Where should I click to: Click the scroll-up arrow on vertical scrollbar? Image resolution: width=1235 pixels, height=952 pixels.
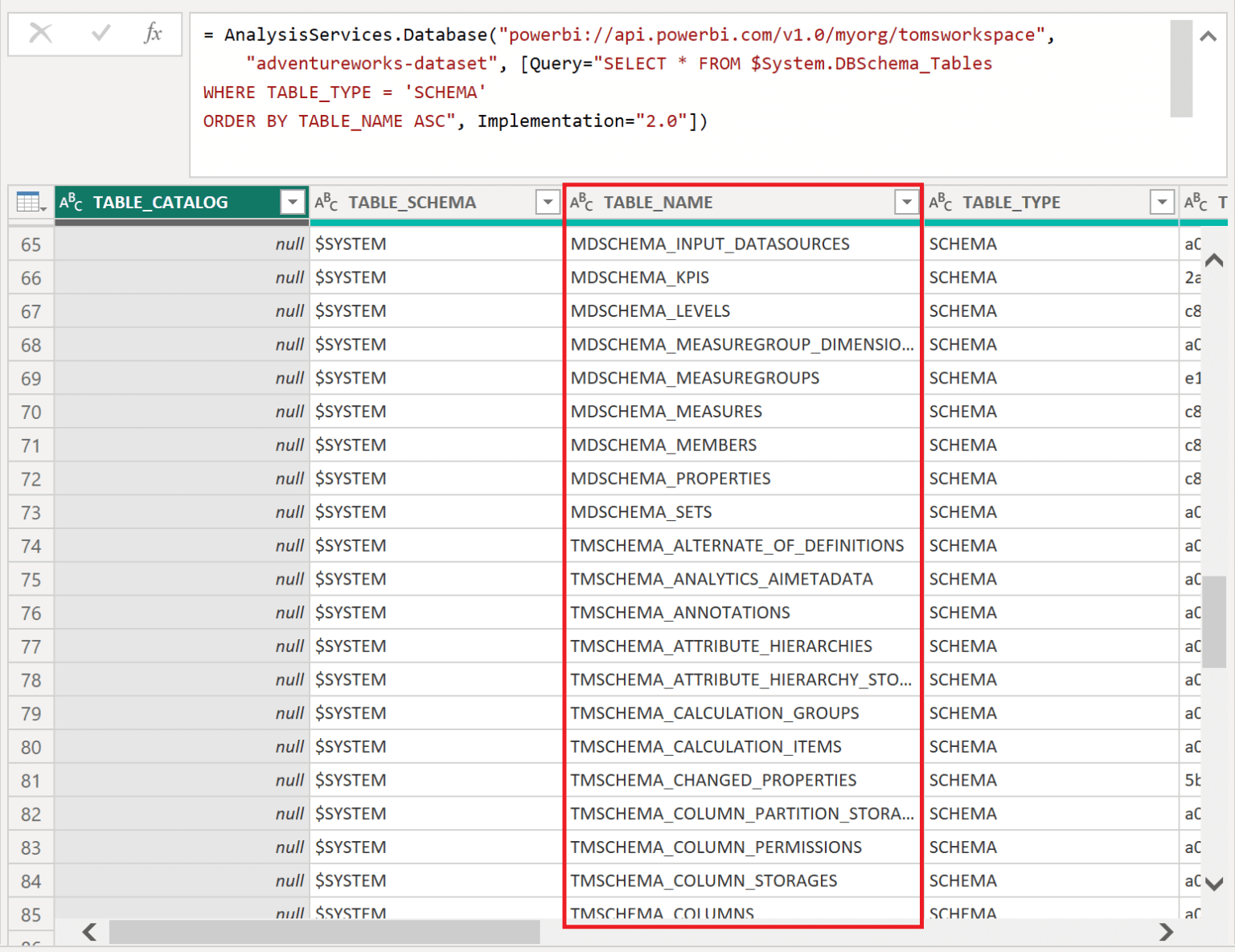point(1214,261)
